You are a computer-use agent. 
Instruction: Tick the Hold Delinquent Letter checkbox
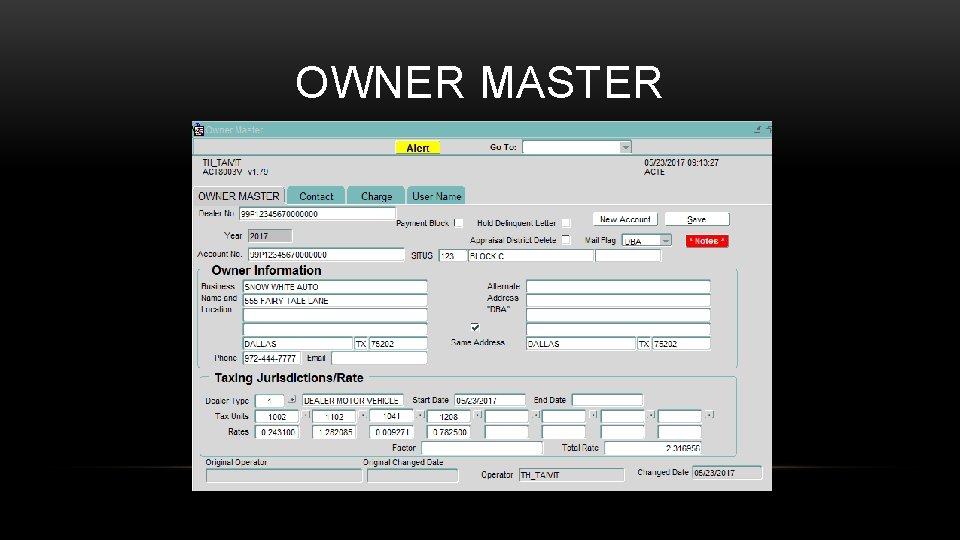pyautogui.click(x=566, y=223)
